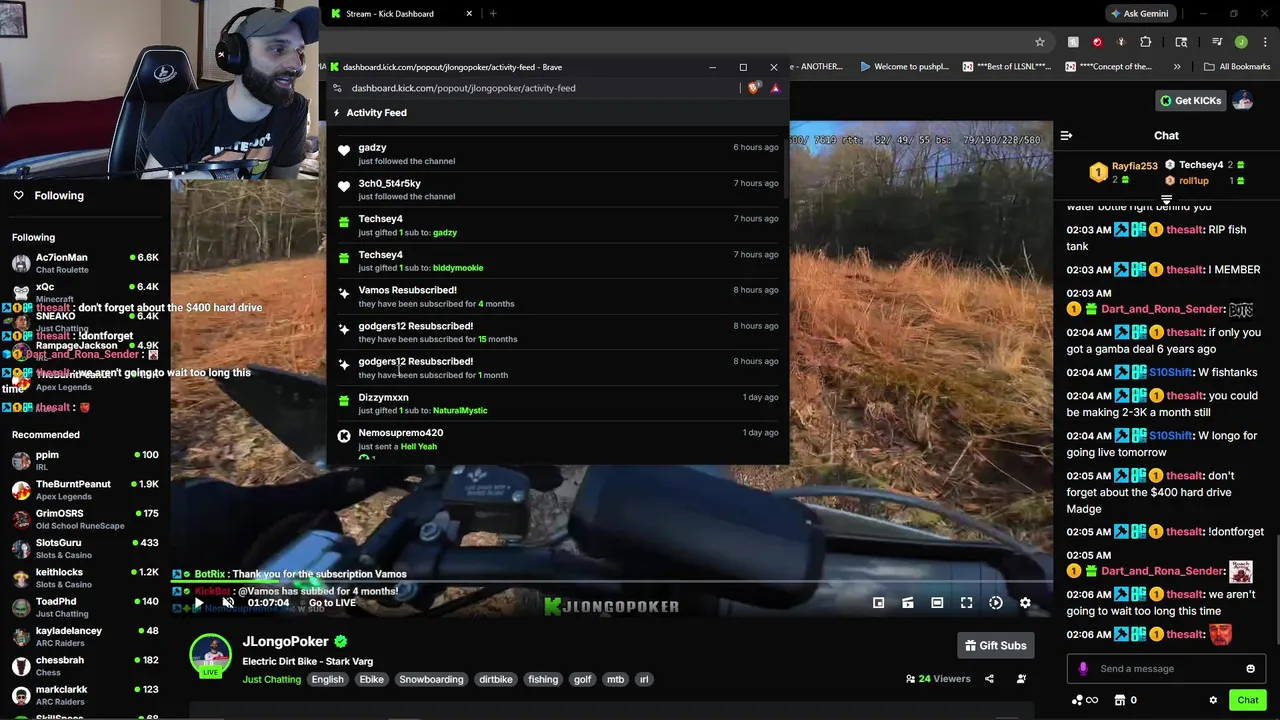Enable picture-in-picture mini player
The width and height of the screenshot is (1280, 720).
(x=878, y=603)
